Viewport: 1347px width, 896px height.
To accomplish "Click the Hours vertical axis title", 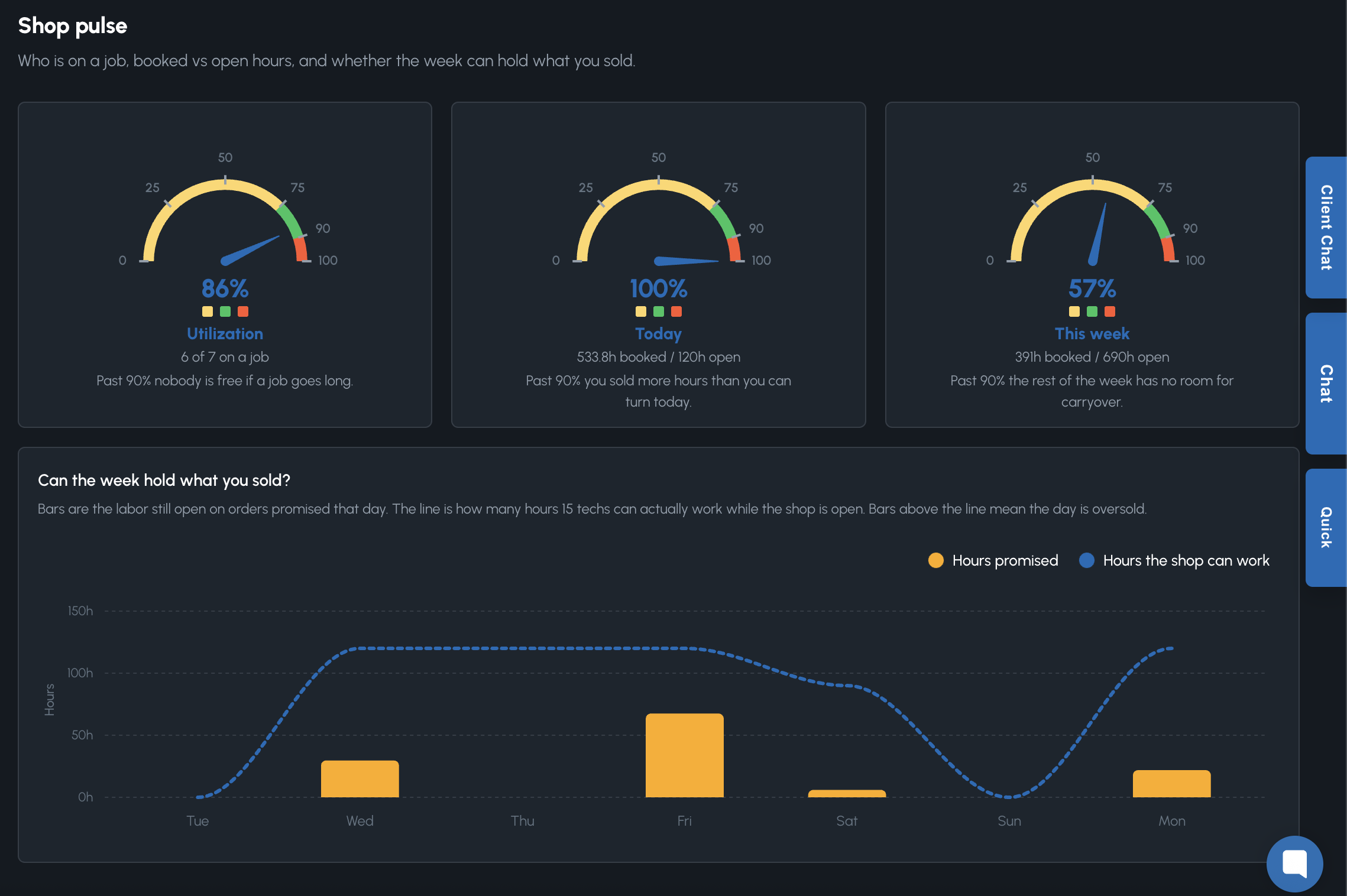I will (x=50, y=700).
